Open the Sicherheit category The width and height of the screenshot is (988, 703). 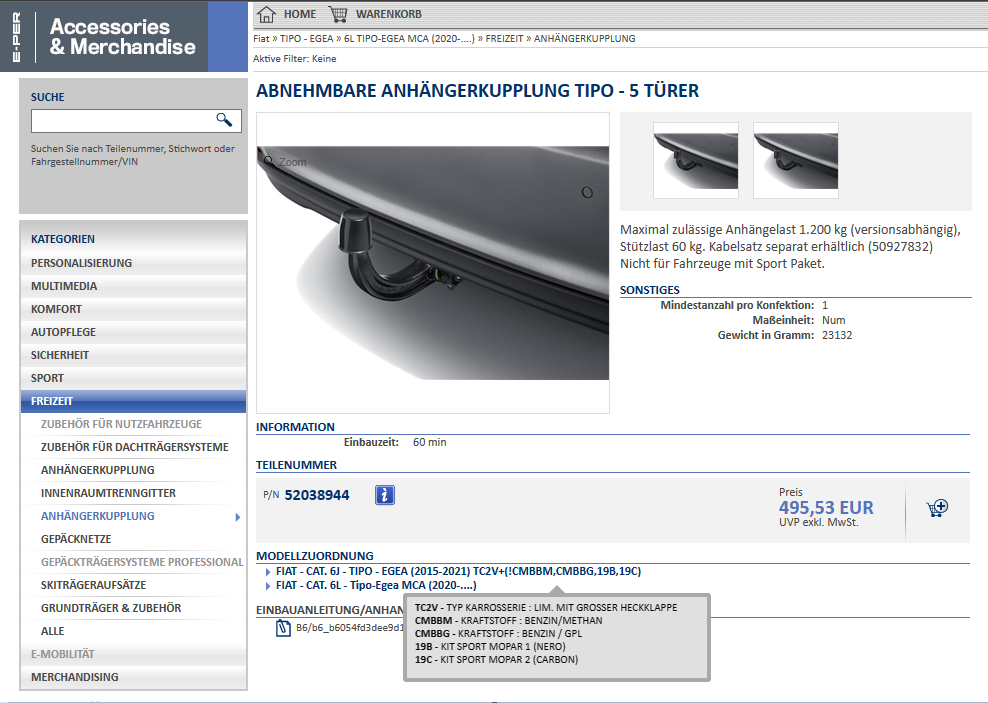(x=60, y=355)
